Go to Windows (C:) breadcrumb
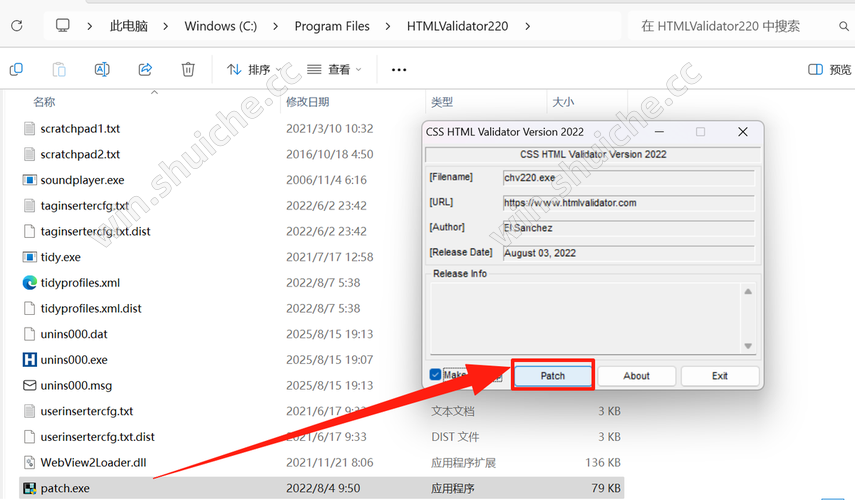This screenshot has width=855, height=500. [x=220, y=26]
